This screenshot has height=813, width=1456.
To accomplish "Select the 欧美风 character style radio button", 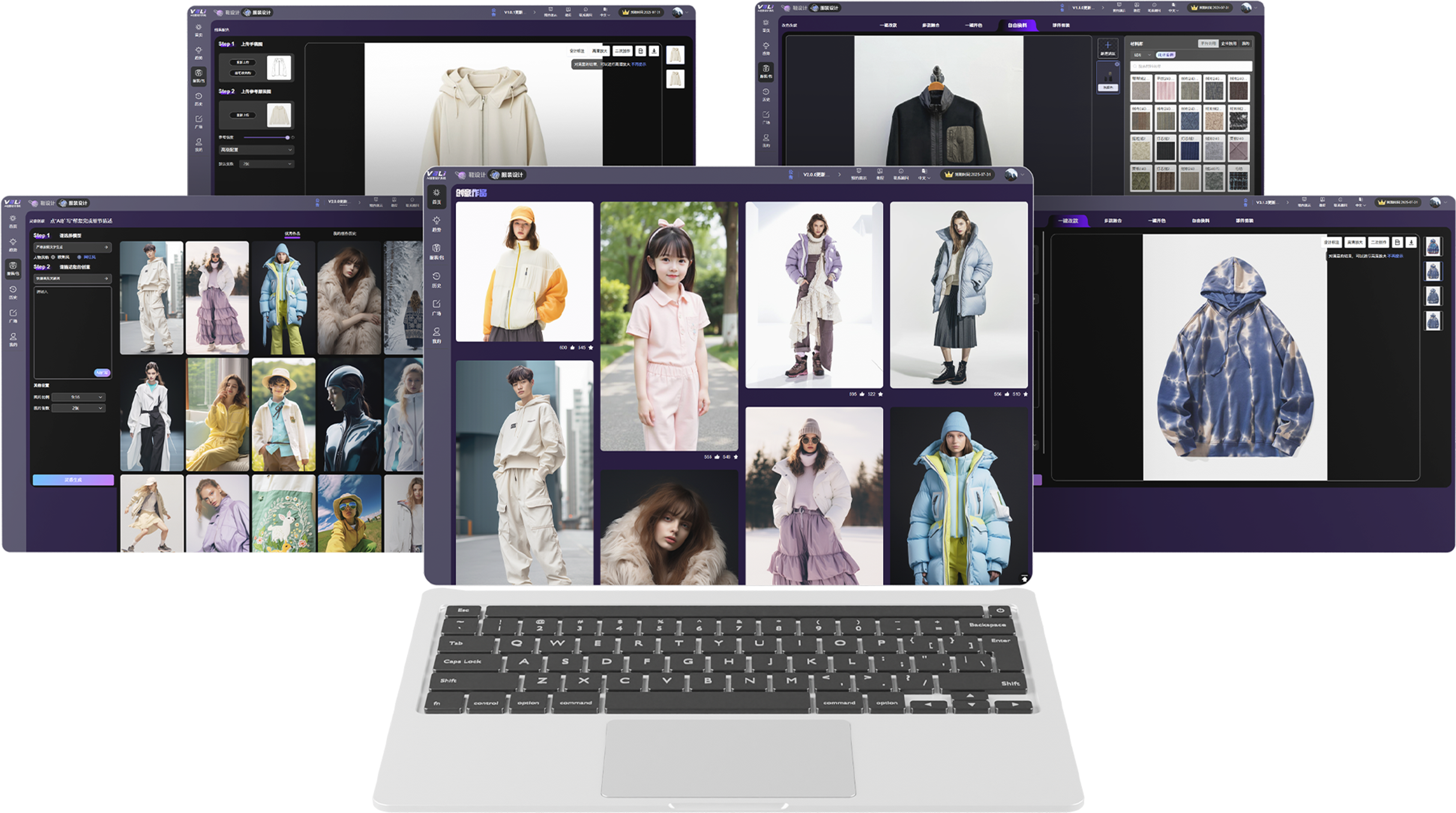I will point(53,257).
